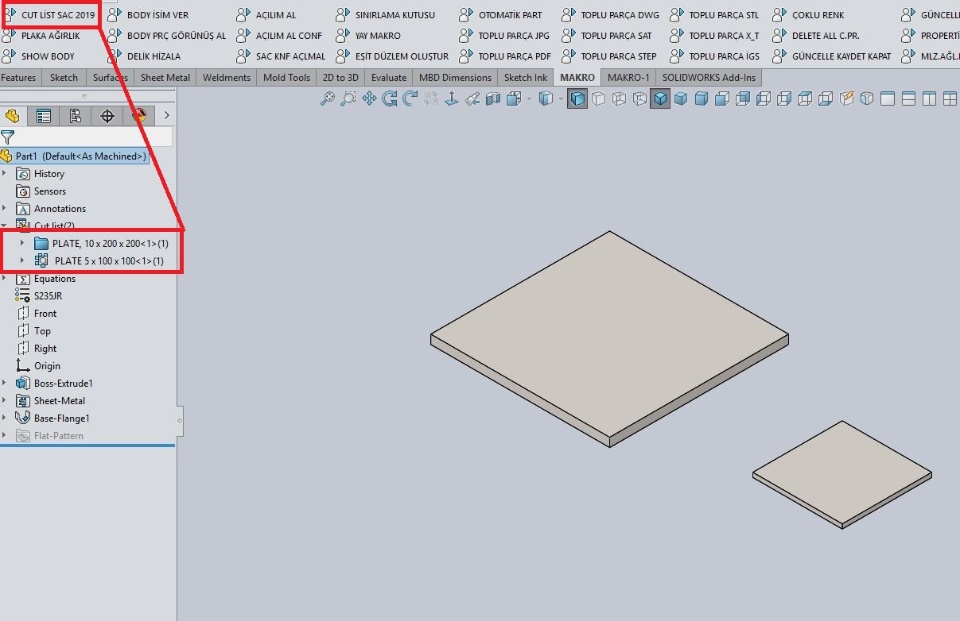Select the Rotate view tool
Screen dimensions: 960x621
coord(389,99)
